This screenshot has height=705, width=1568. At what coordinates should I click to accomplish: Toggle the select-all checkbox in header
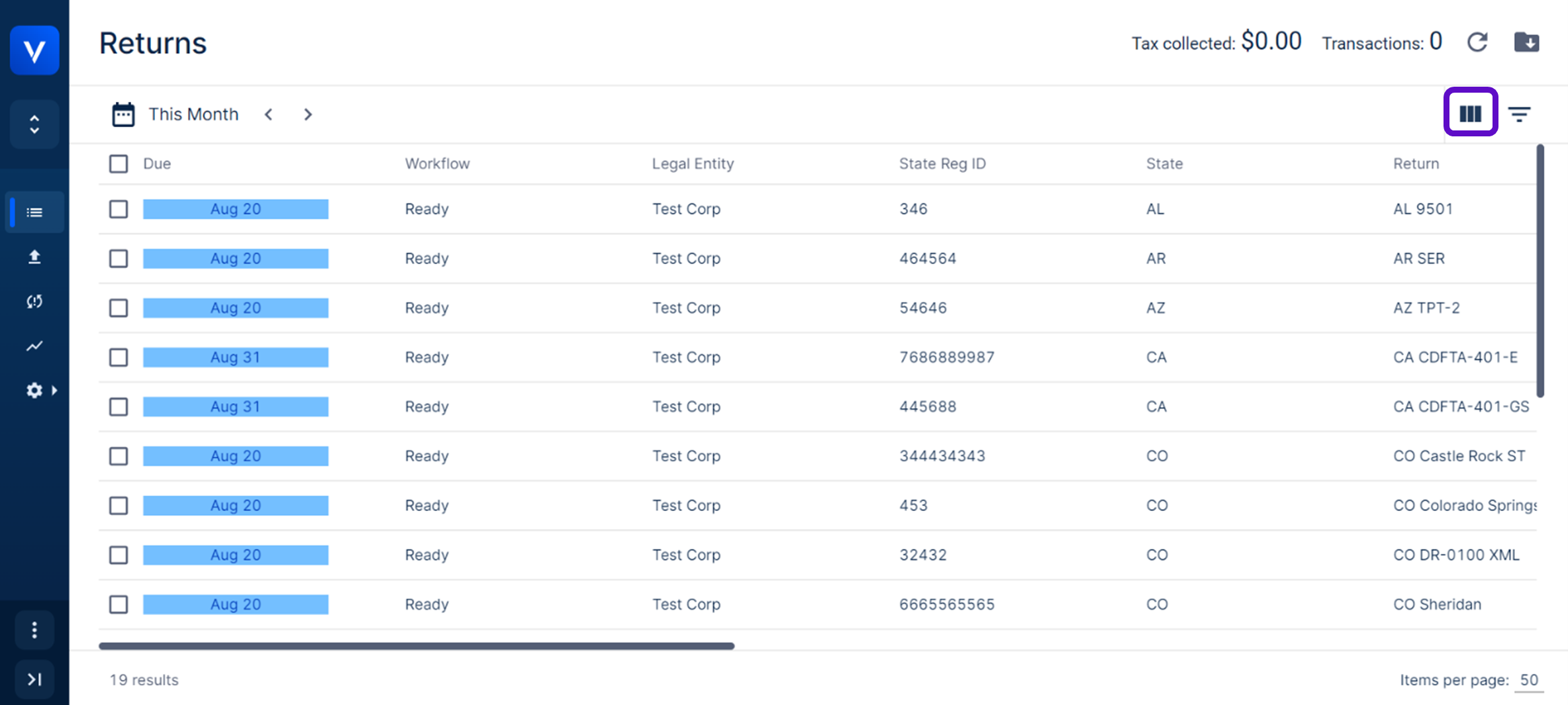(x=119, y=164)
